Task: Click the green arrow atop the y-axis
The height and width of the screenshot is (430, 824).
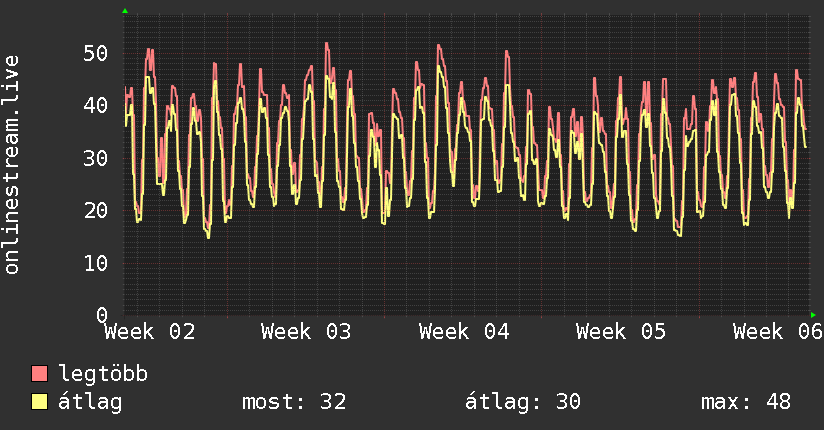Action: tap(125, 11)
